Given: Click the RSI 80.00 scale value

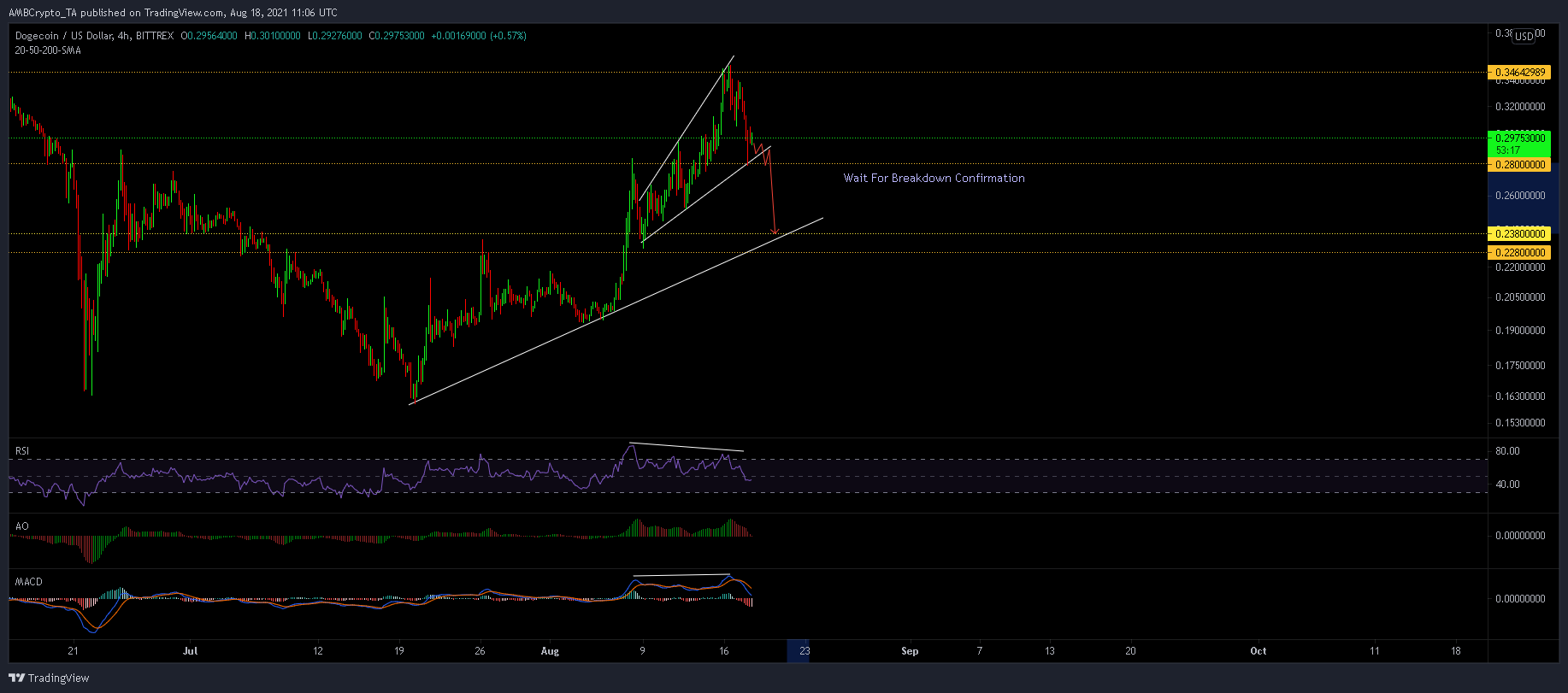Looking at the screenshot, I should [x=1507, y=451].
